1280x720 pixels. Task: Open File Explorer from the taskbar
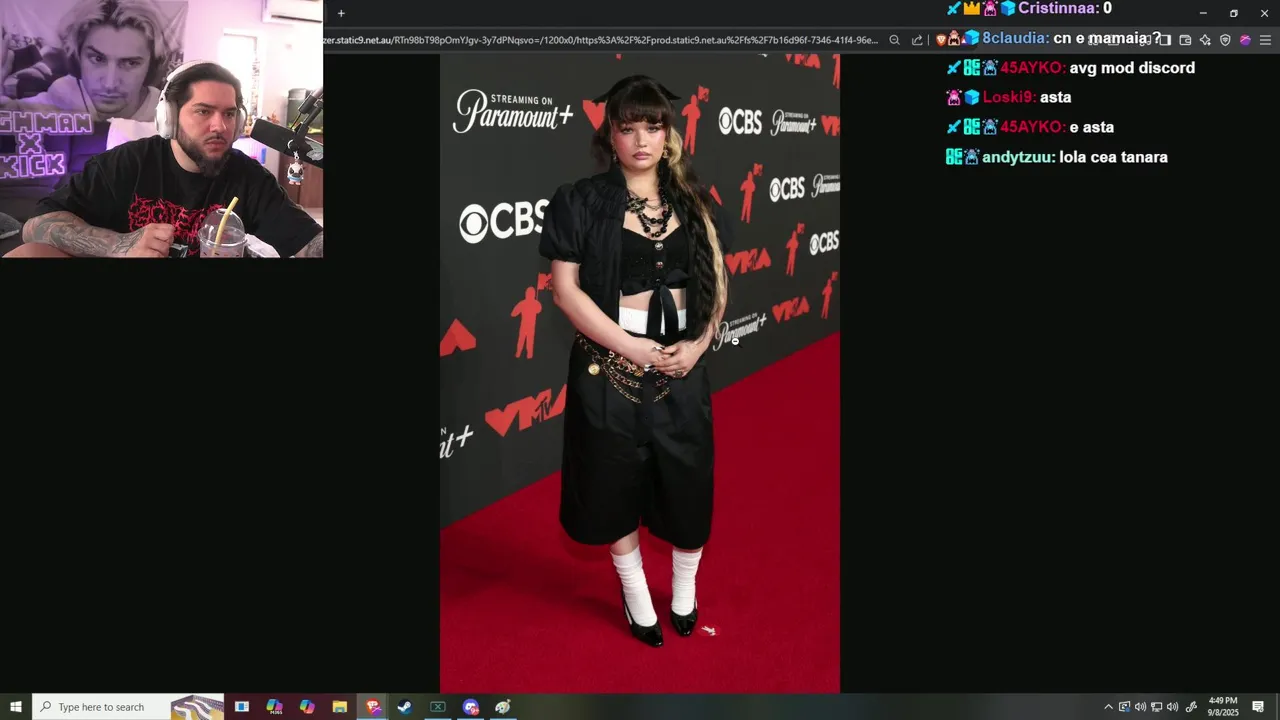tap(339, 707)
